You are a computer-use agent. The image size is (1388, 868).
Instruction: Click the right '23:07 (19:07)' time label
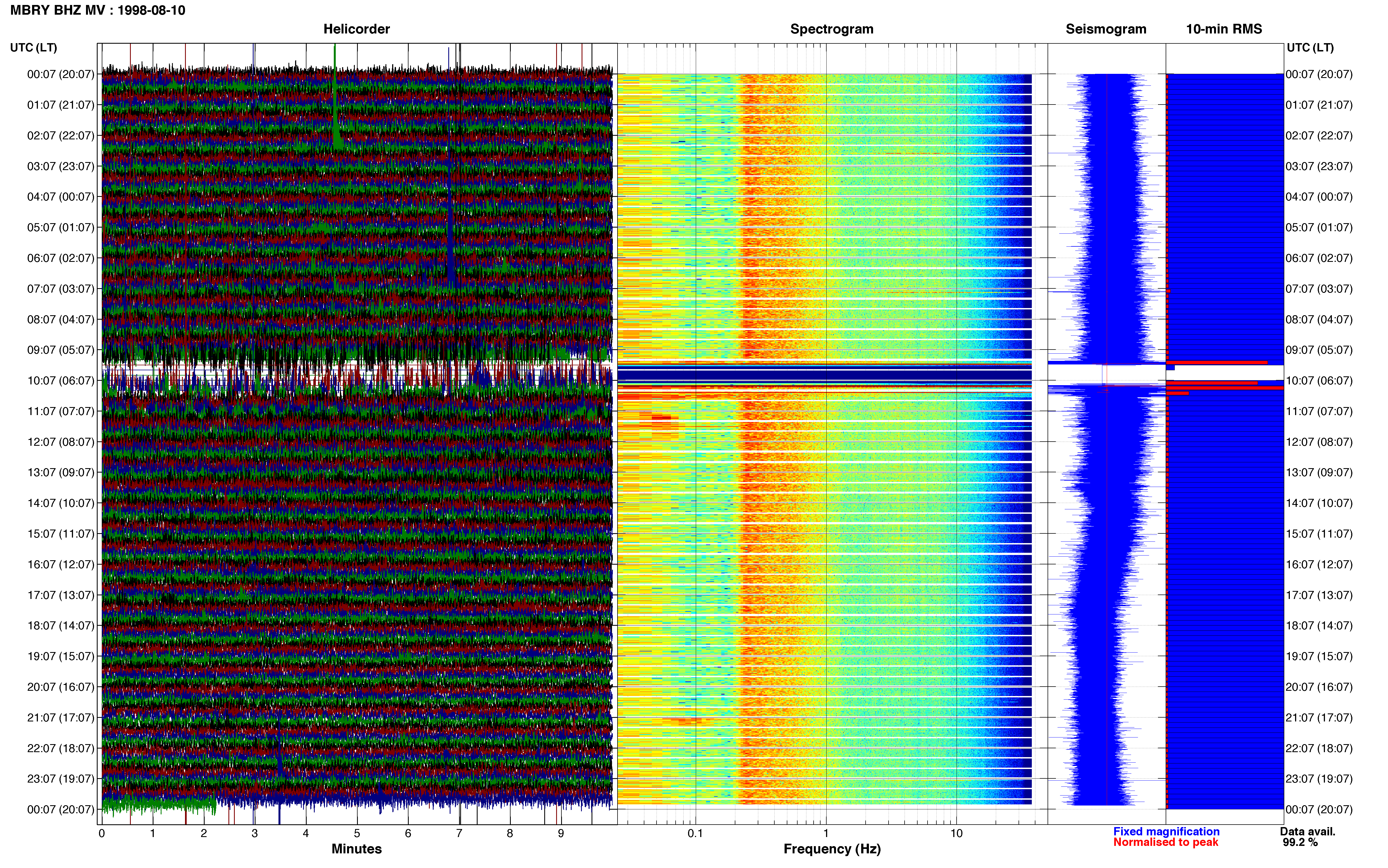point(1319,779)
